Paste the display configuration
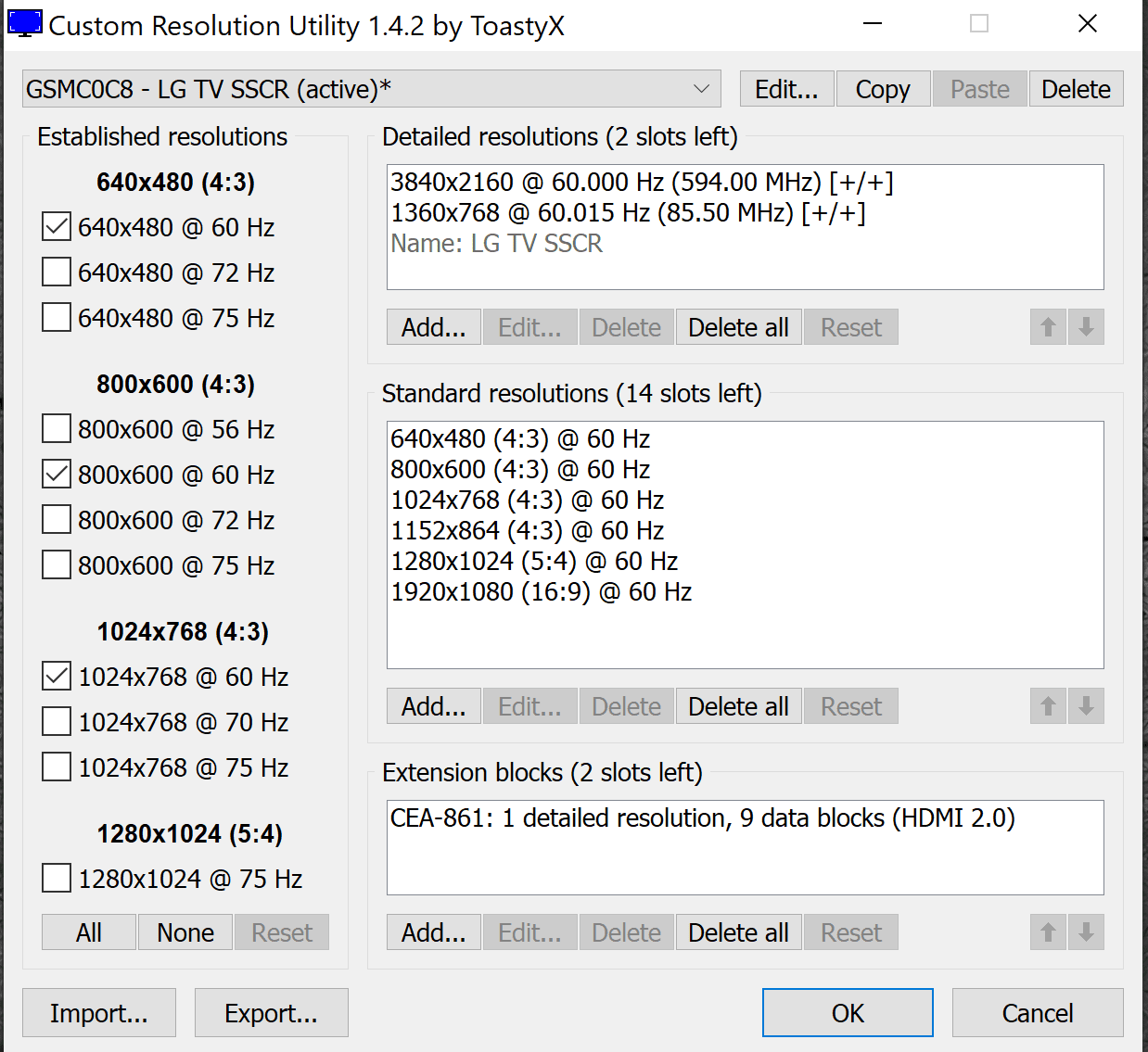This screenshot has width=1148, height=1052. [x=980, y=89]
